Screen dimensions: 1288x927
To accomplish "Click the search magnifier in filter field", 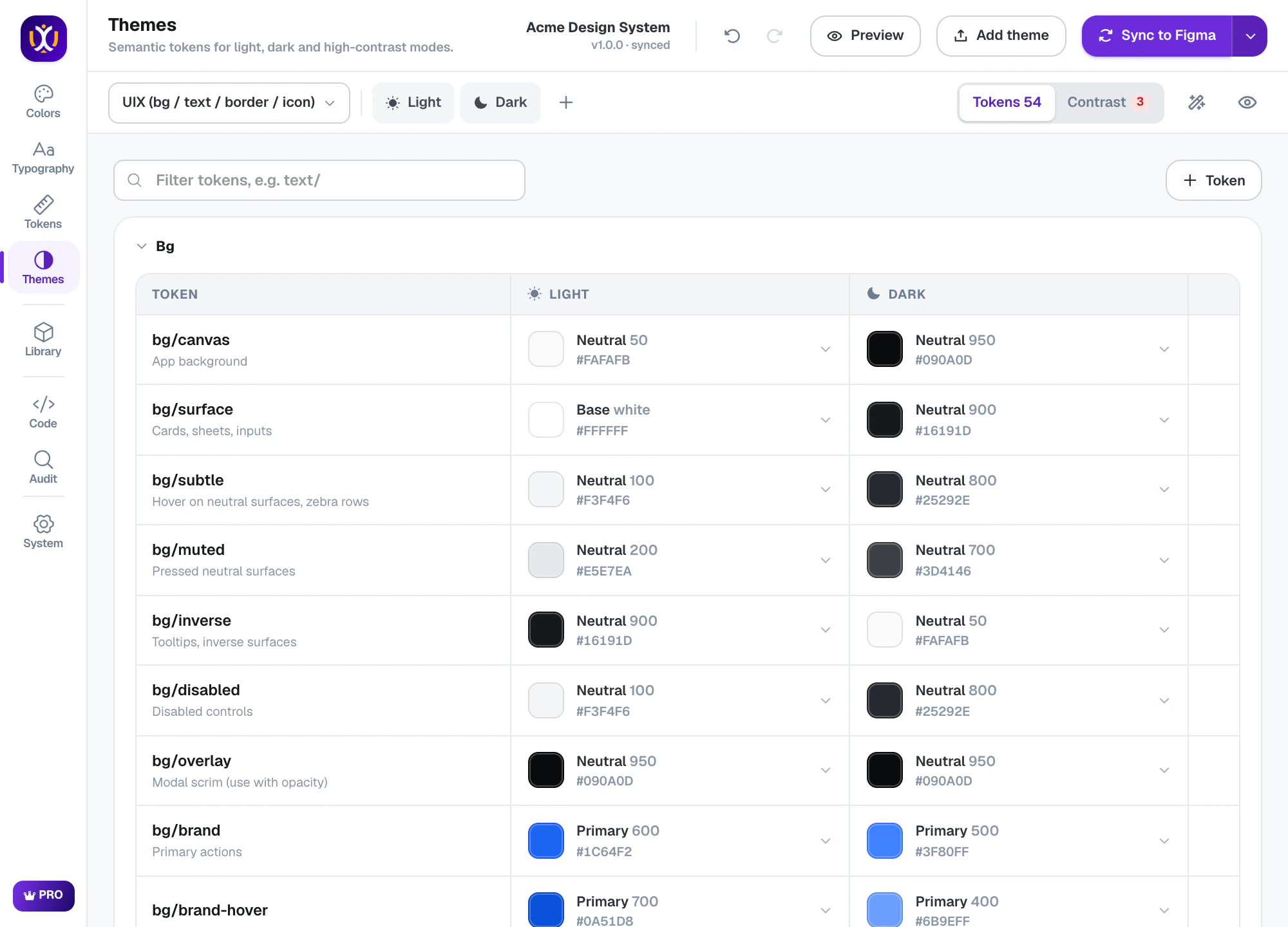I will click(135, 180).
